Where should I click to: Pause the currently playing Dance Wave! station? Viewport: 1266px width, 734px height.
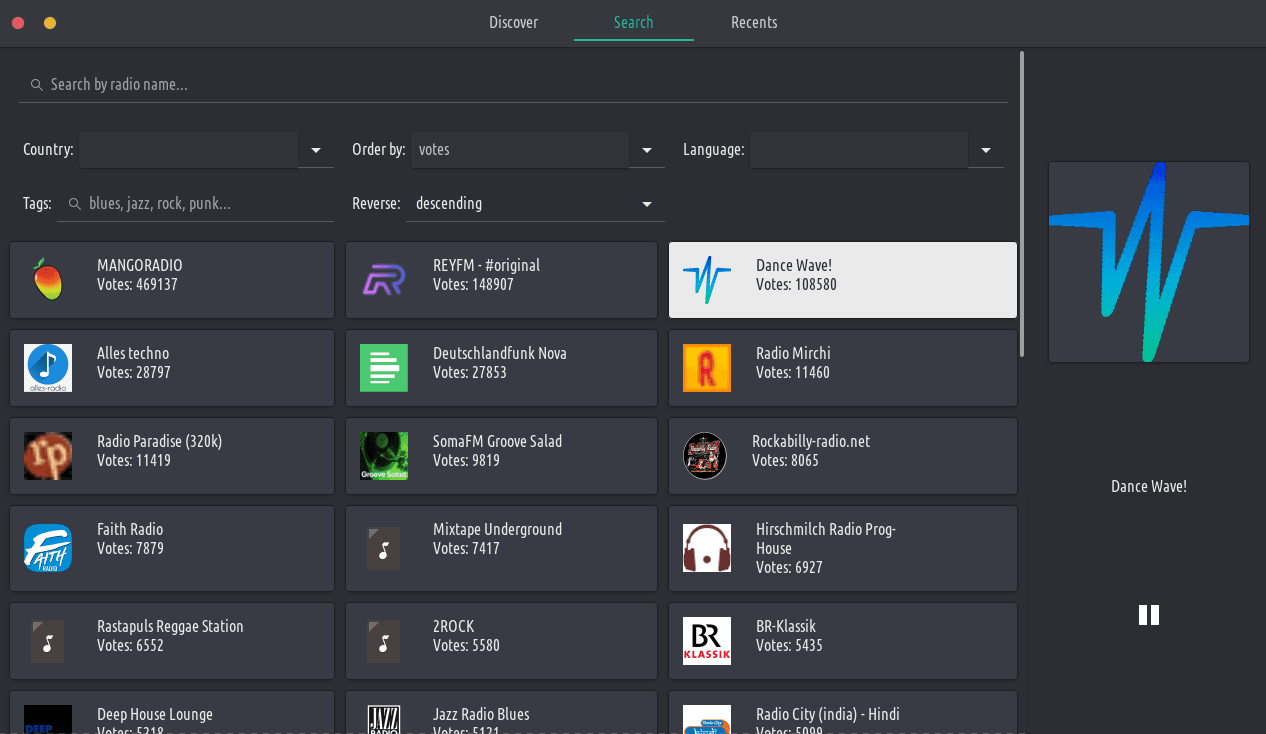1148,615
